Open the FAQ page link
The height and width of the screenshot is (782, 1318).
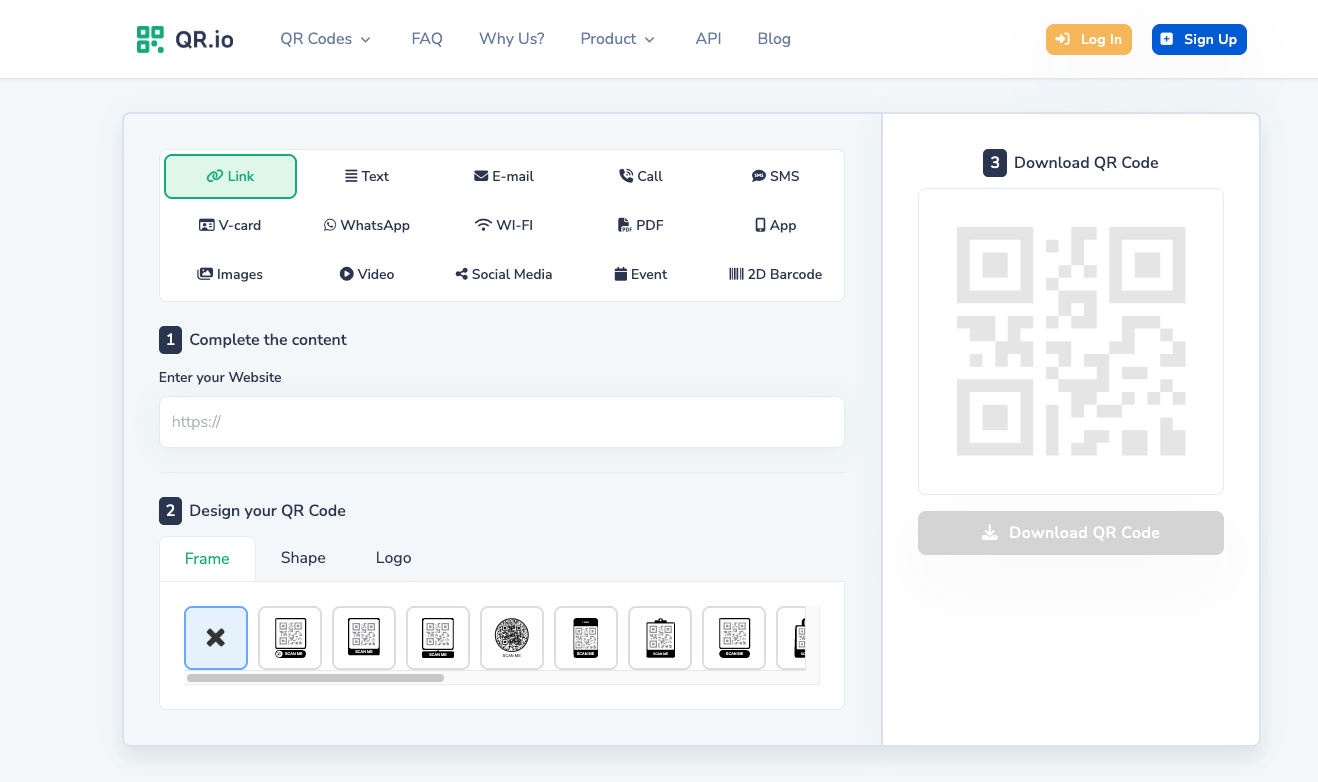pos(427,39)
